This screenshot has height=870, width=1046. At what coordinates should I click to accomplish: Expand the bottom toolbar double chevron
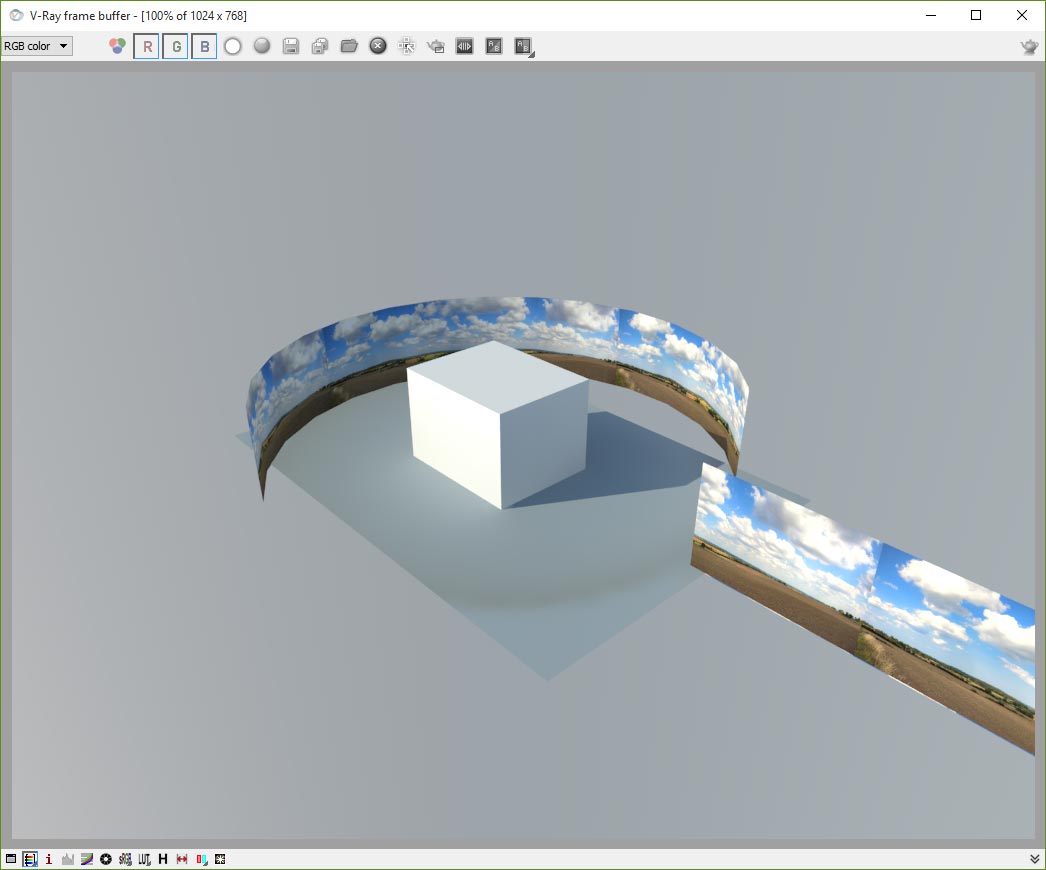1034,859
